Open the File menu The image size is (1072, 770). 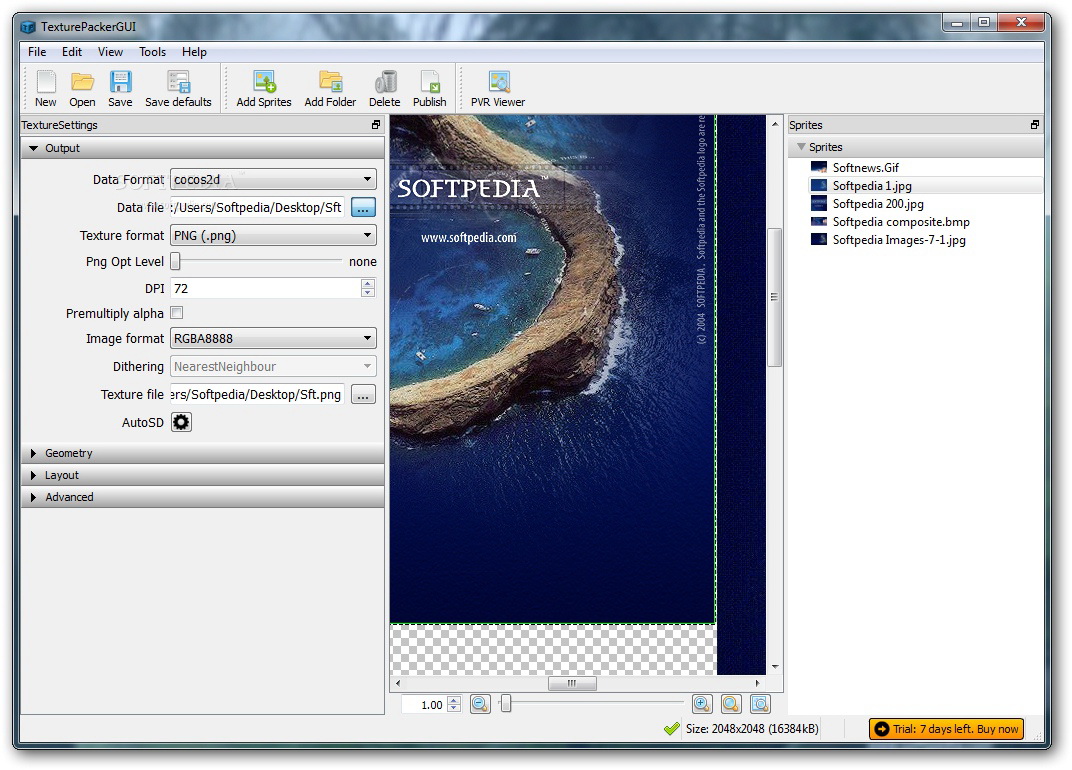tap(37, 52)
